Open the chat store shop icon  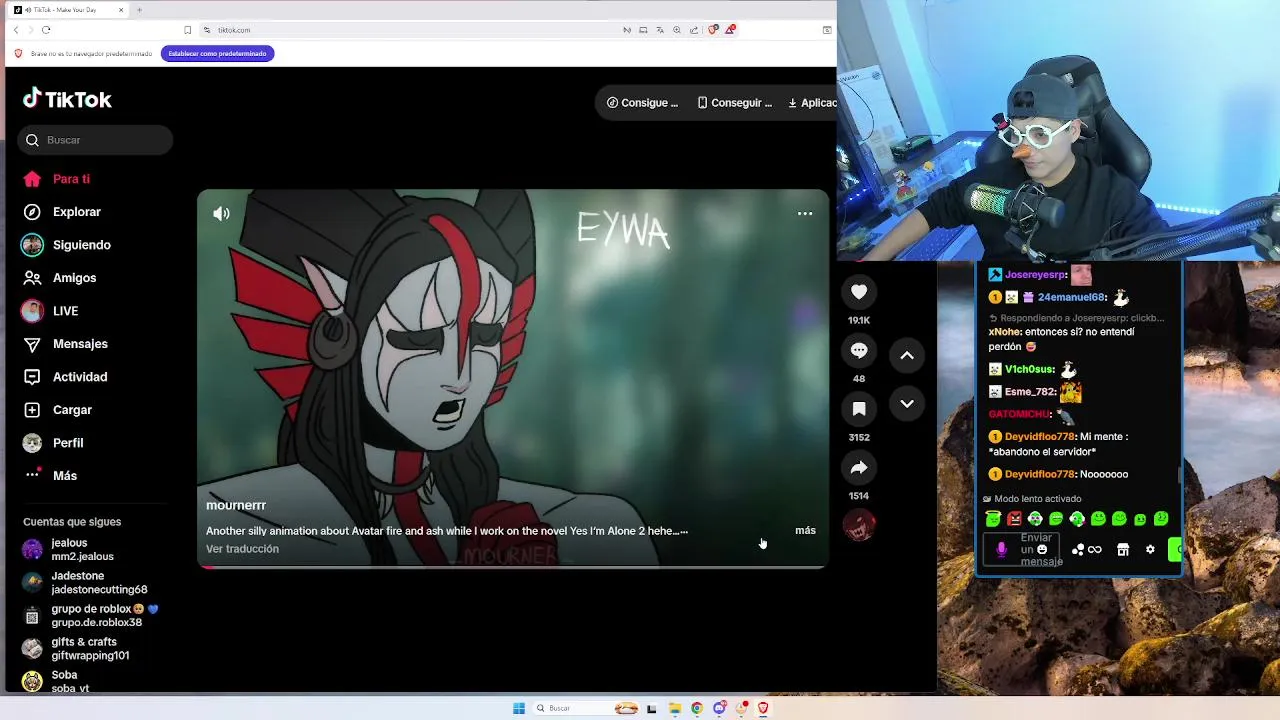pos(1123,550)
